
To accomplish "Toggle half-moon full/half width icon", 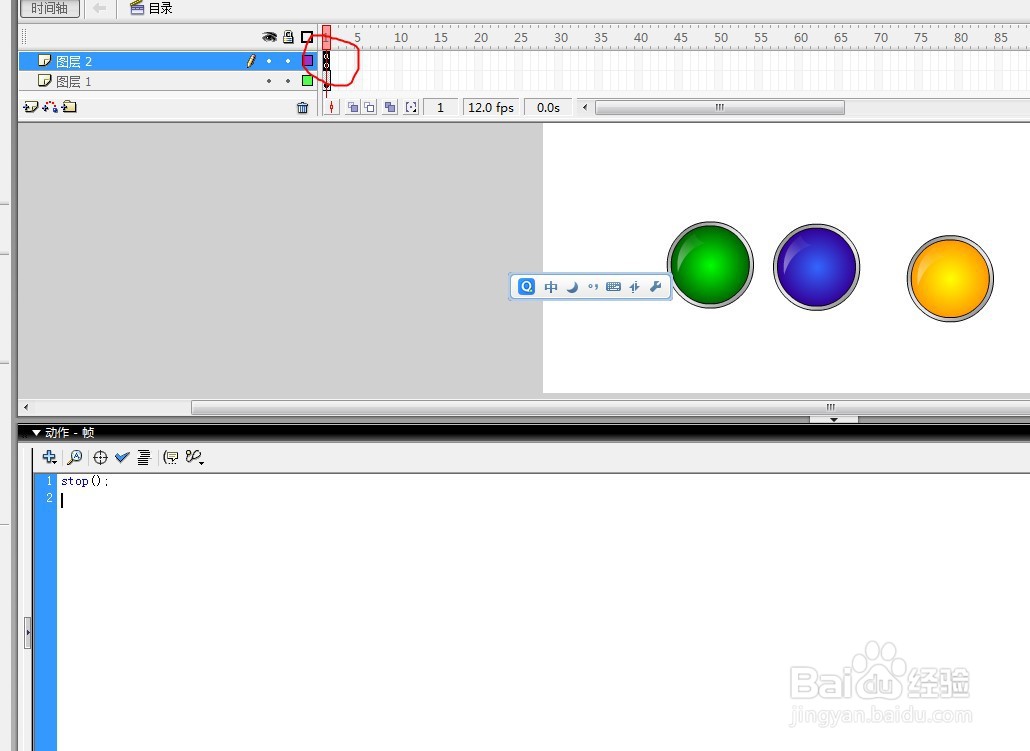I will coord(572,286).
